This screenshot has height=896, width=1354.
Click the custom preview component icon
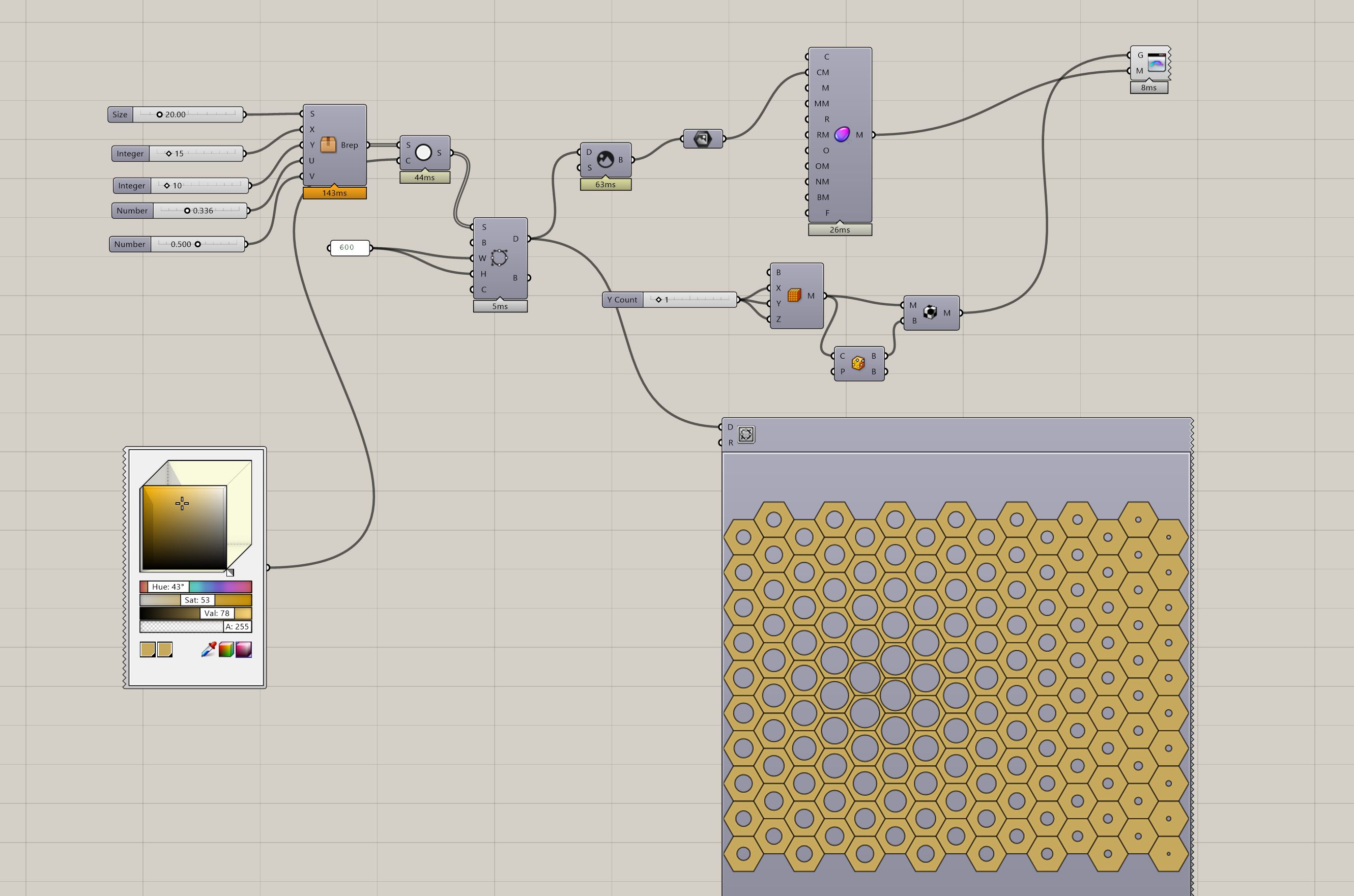click(x=1157, y=63)
